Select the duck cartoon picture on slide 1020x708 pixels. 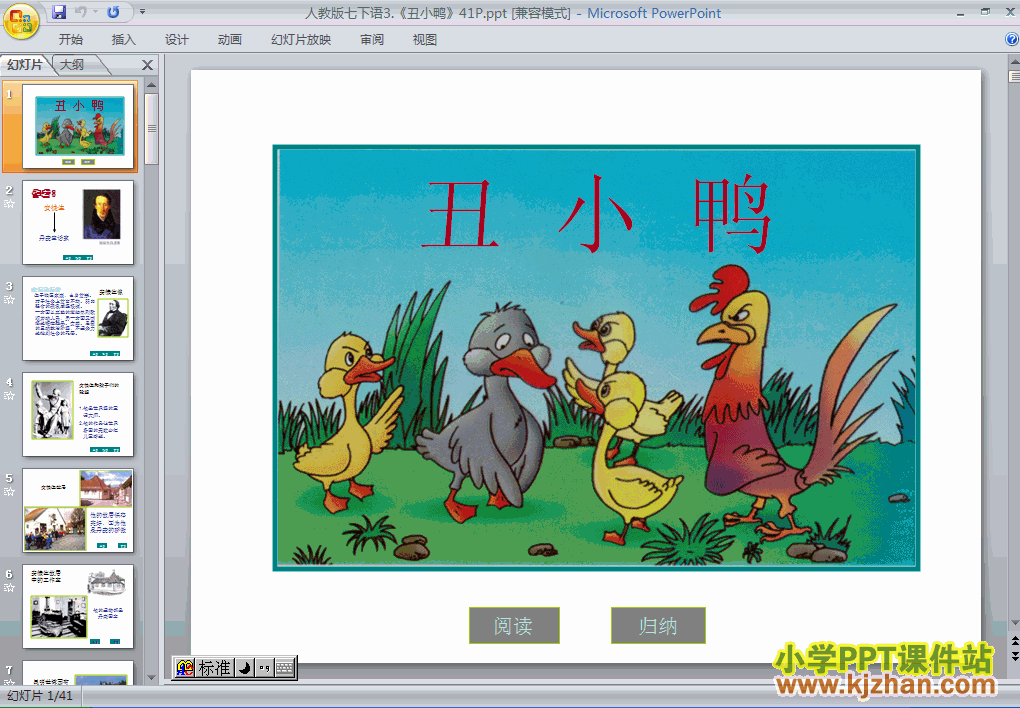pyautogui.click(x=596, y=358)
